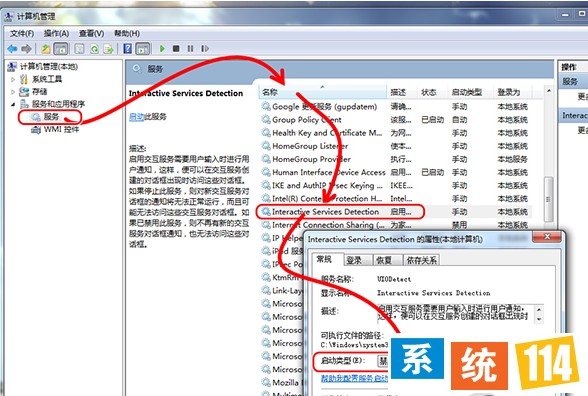Switch to 依存关系 tab in properties dialog
588x396 pixels.
[x=422, y=260]
